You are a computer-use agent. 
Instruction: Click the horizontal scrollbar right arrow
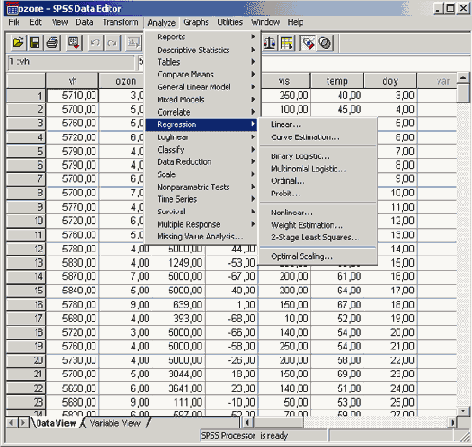pyautogui.click(x=452, y=423)
